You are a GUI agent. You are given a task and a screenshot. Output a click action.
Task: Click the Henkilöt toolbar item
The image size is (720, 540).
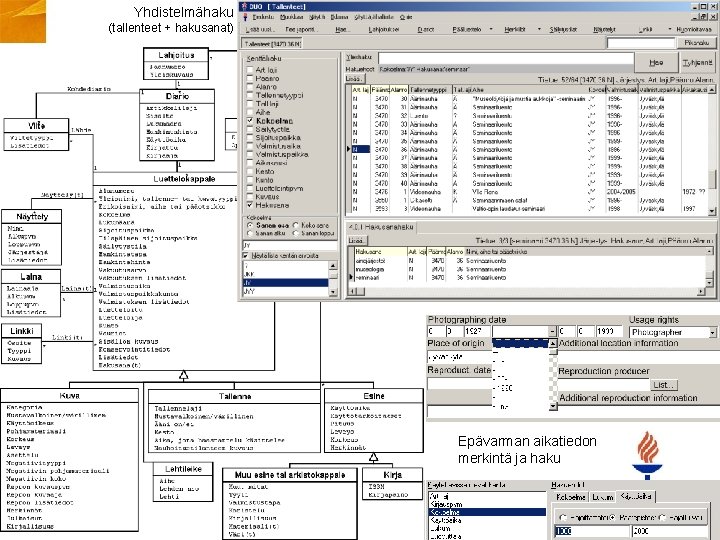[x=515, y=29]
